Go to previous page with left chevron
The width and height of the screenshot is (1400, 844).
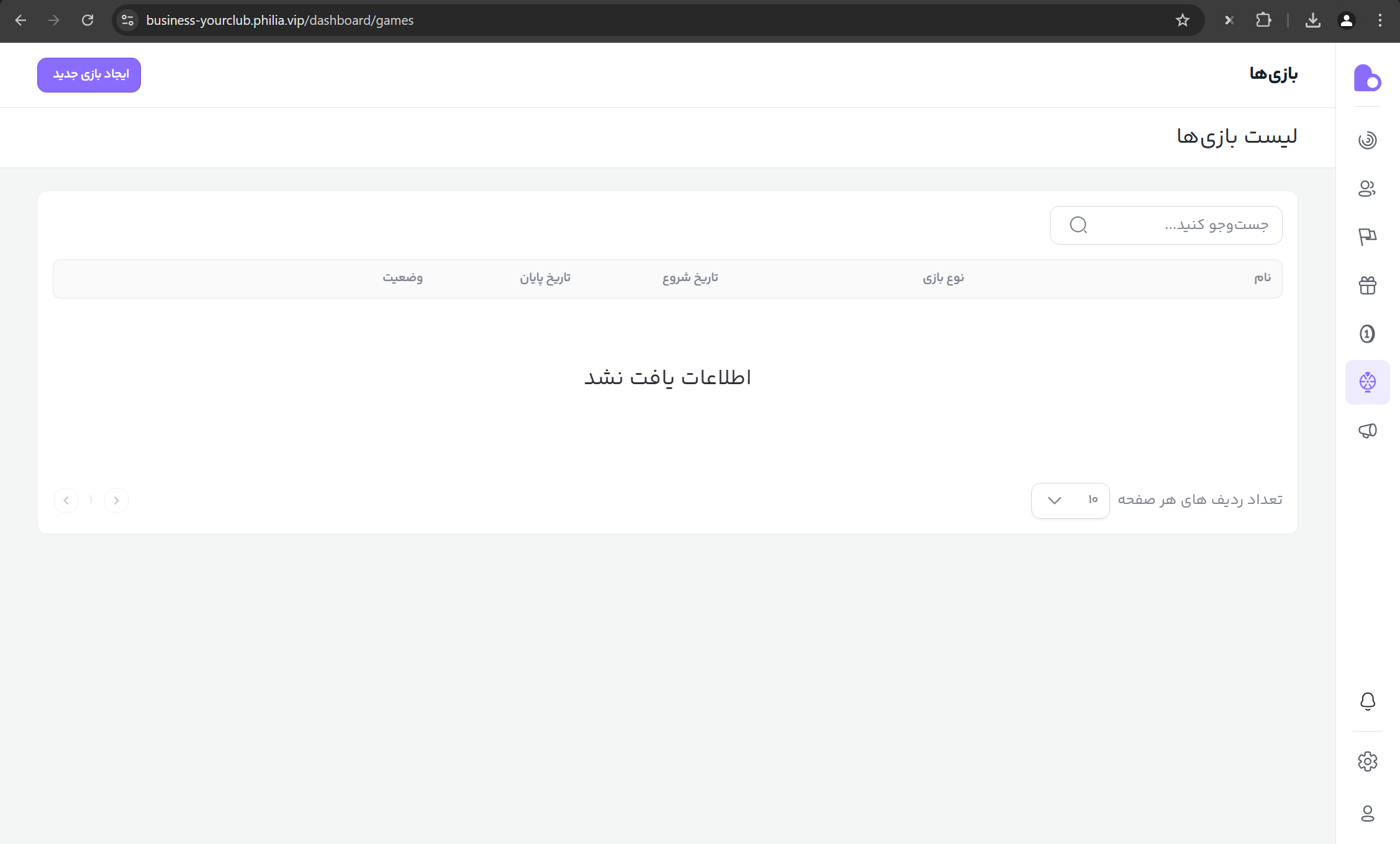[66, 500]
